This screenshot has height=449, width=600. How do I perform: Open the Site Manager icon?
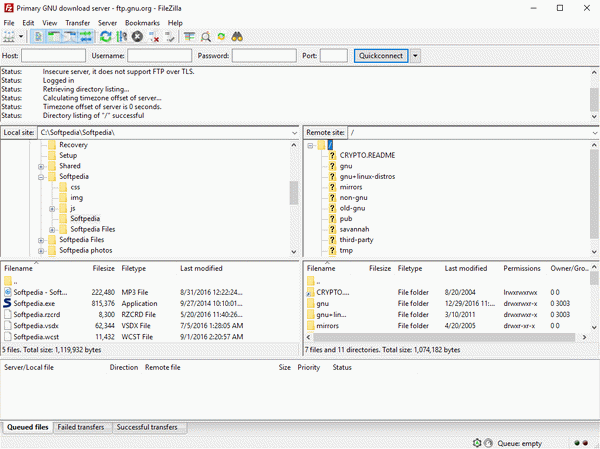point(9,37)
